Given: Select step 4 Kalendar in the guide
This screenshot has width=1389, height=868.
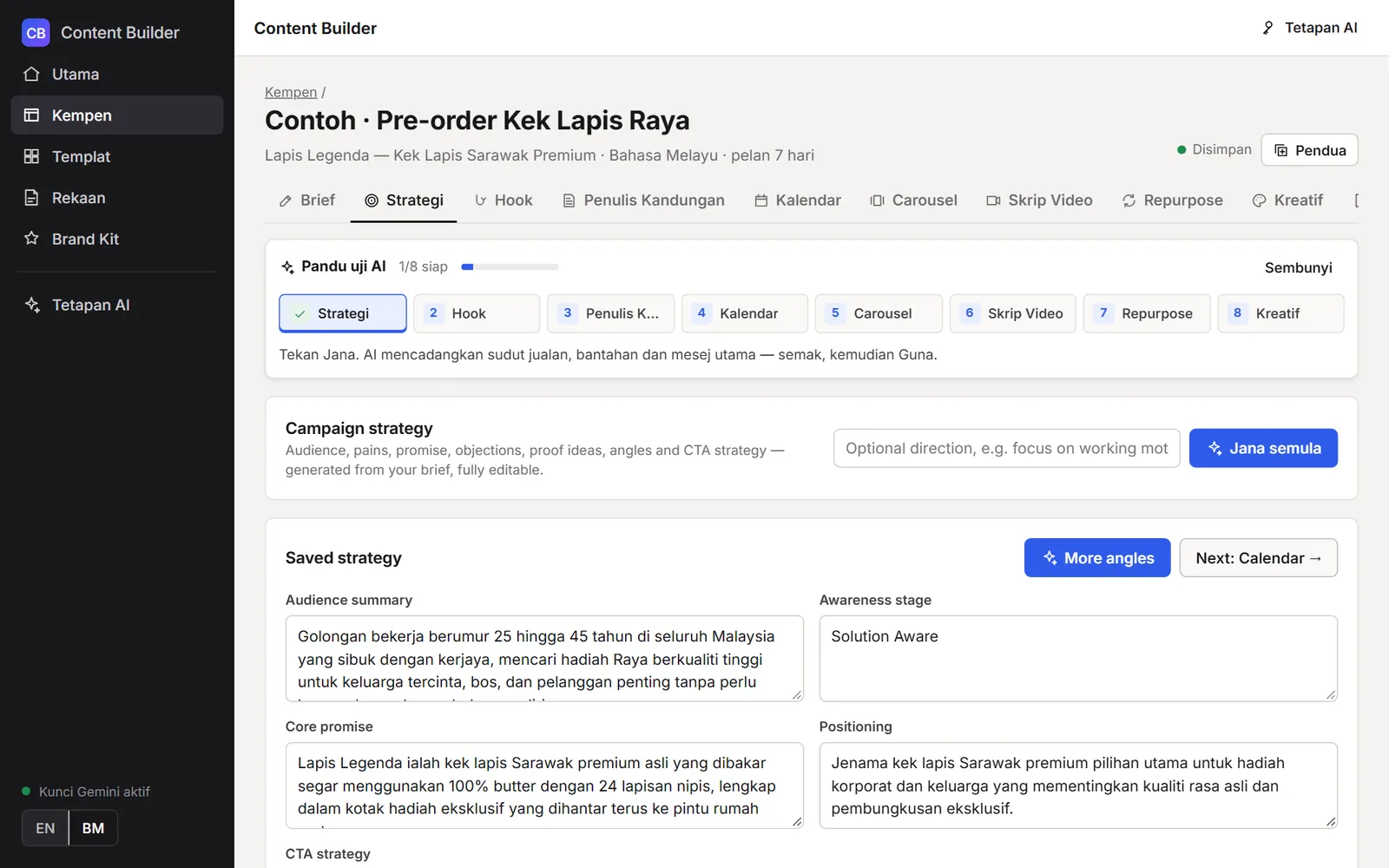Looking at the screenshot, I should coord(745,313).
